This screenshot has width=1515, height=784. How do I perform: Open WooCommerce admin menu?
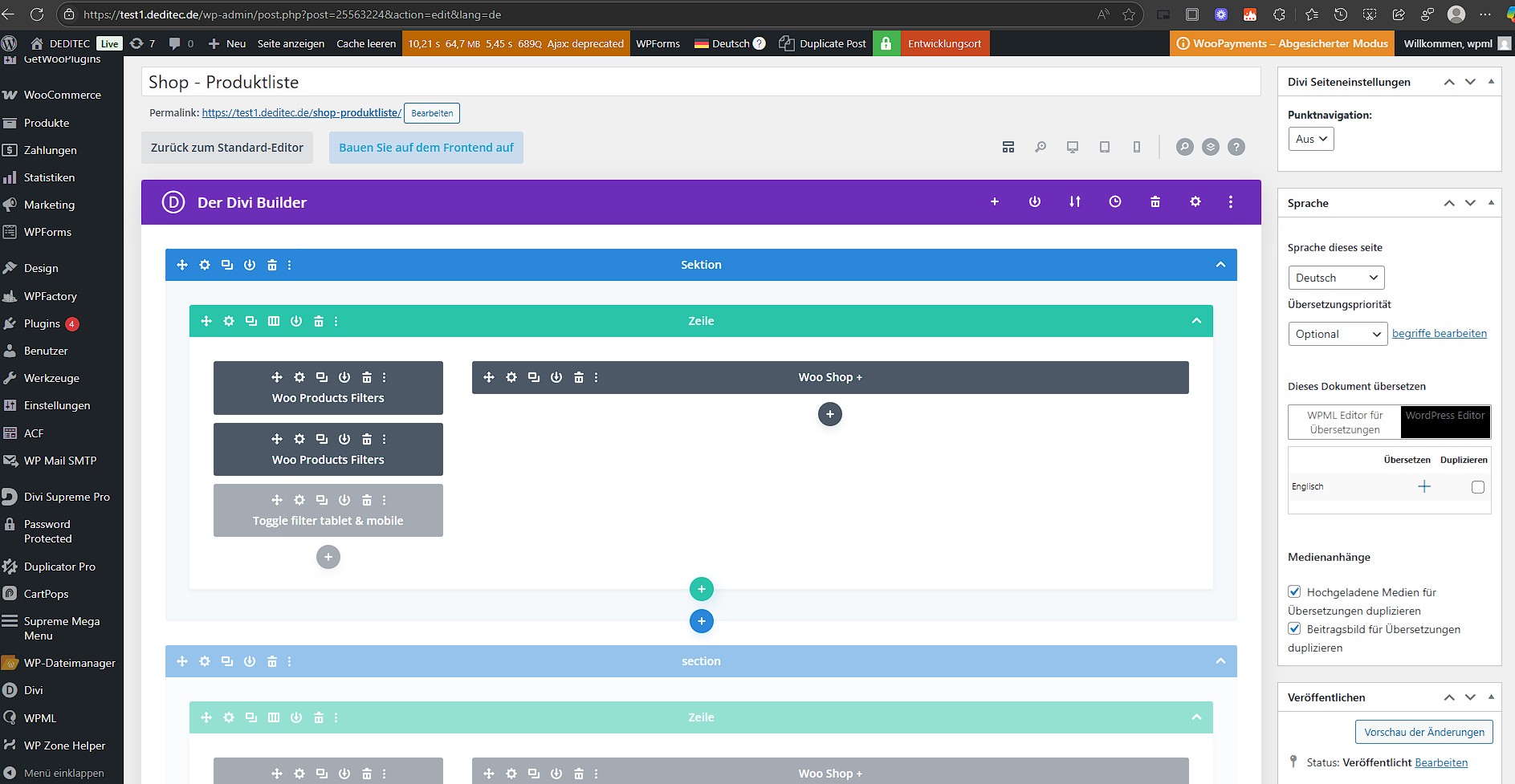[x=62, y=95]
